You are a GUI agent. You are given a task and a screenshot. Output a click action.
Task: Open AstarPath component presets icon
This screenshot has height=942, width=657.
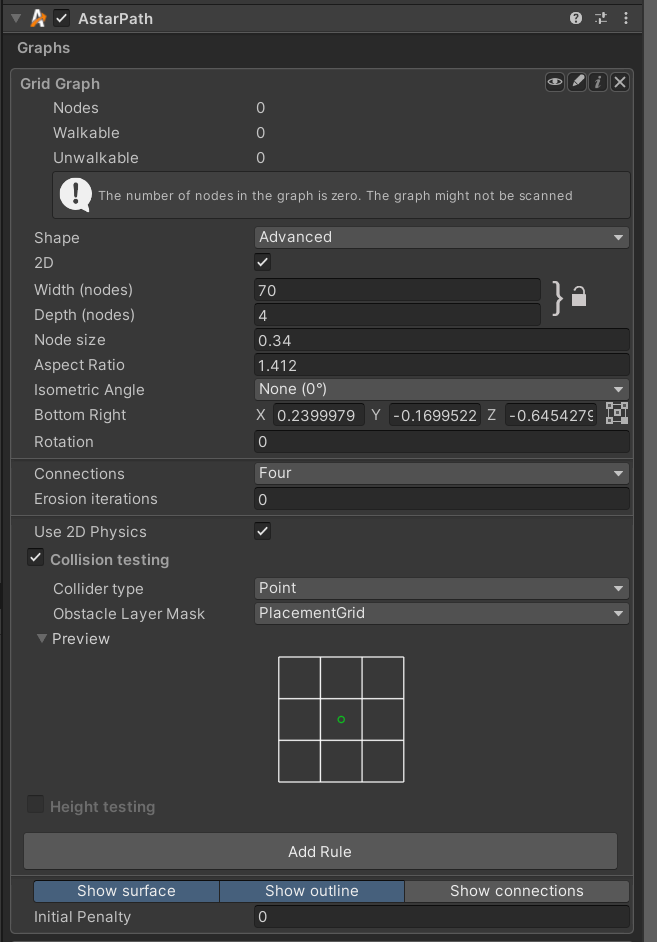coord(601,18)
